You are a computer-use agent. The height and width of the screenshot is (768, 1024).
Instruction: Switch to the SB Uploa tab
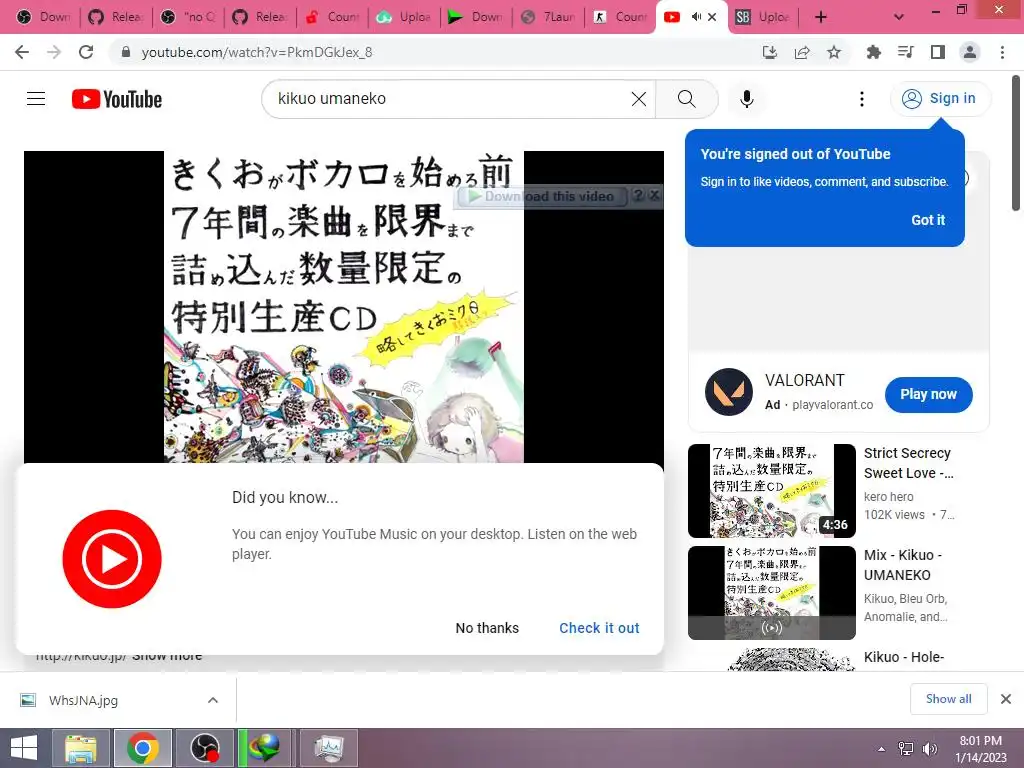tap(761, 17)
